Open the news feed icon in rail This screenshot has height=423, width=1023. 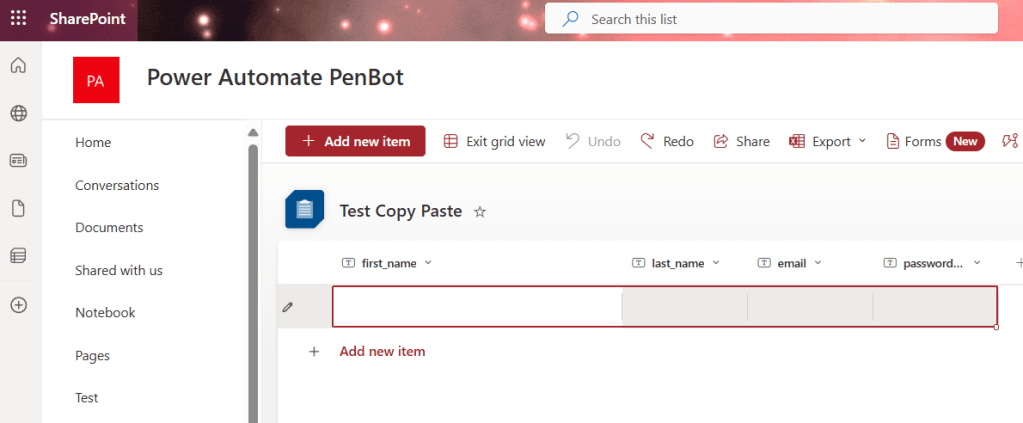[18, 161]
